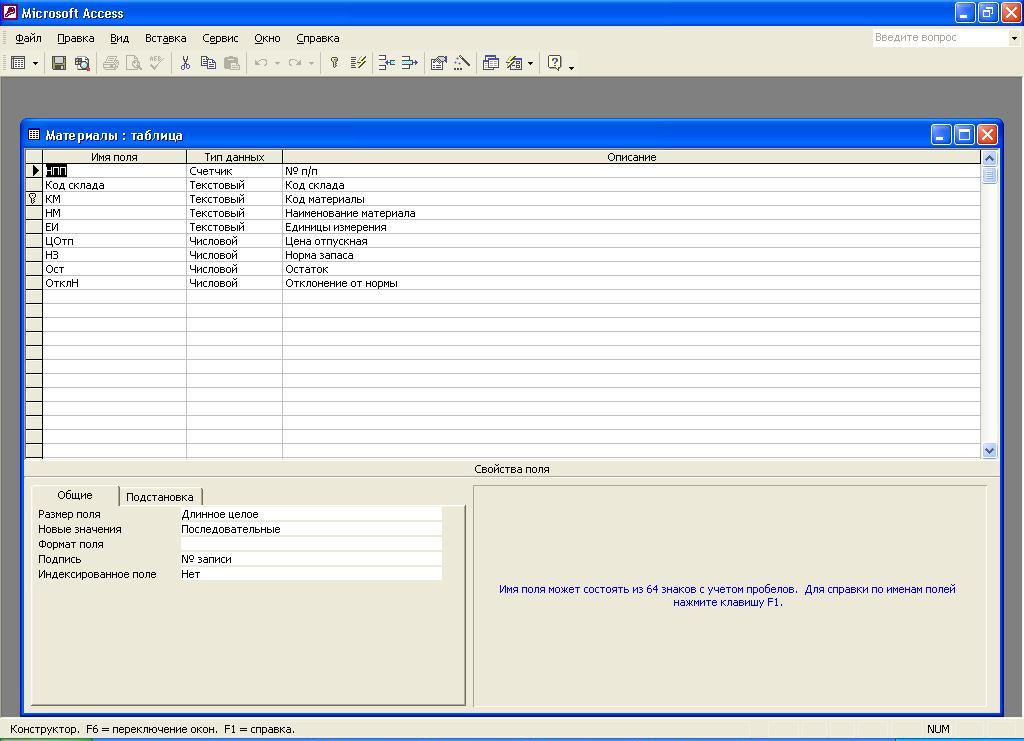The height and width of the screenshot is (741, 1024).
Task: Click the Подпись value '№ записи'
Action: (x=311, y=559)
